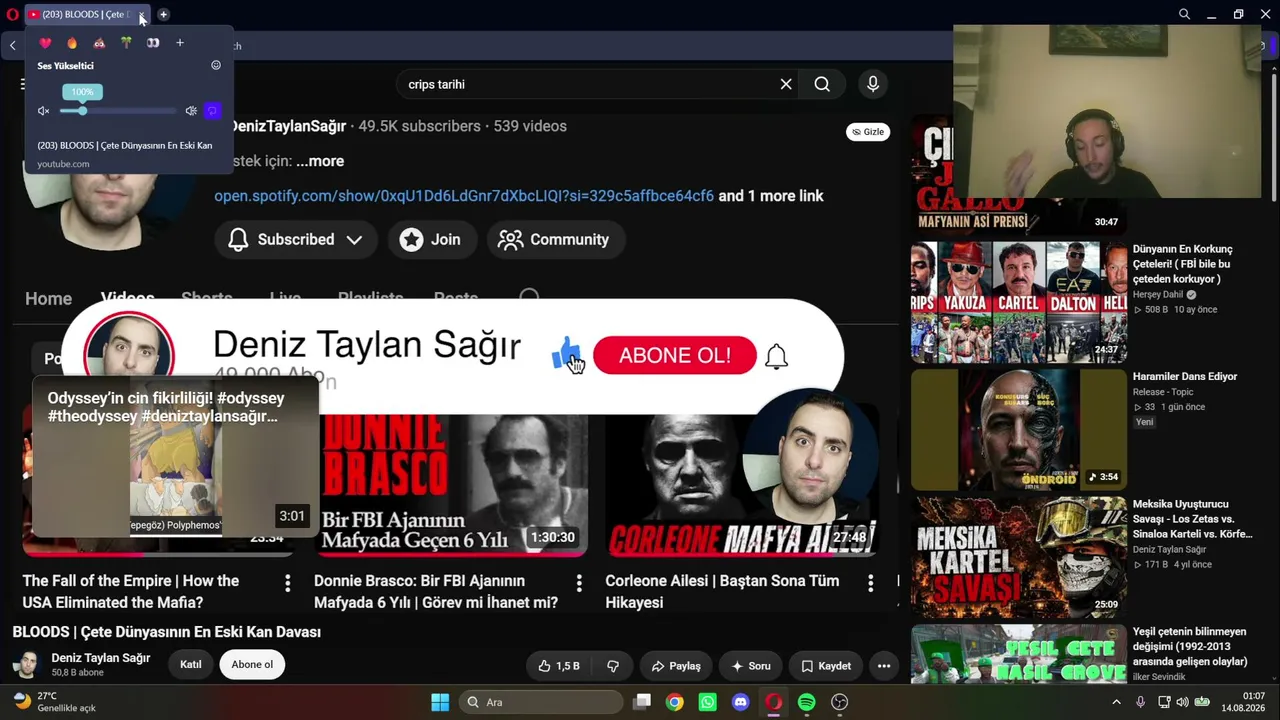Screen dimensions: 1280x720
Task: Open the 'and 1 more link' text
Action: coord(771,196)
